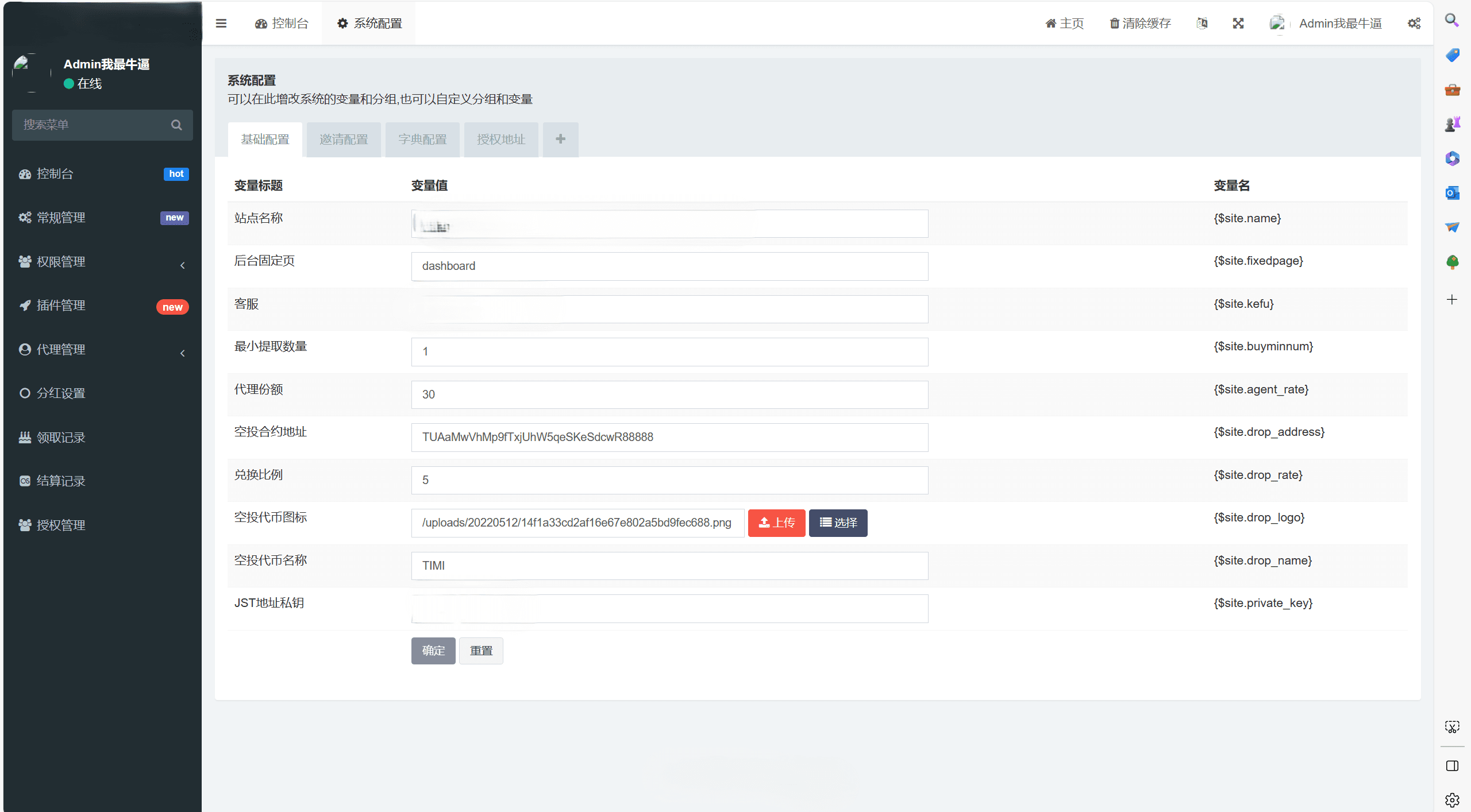Open the browser sidebar Outlook icon
The width and height of the screenshot is (1471, 812).
pos(1452,193)
